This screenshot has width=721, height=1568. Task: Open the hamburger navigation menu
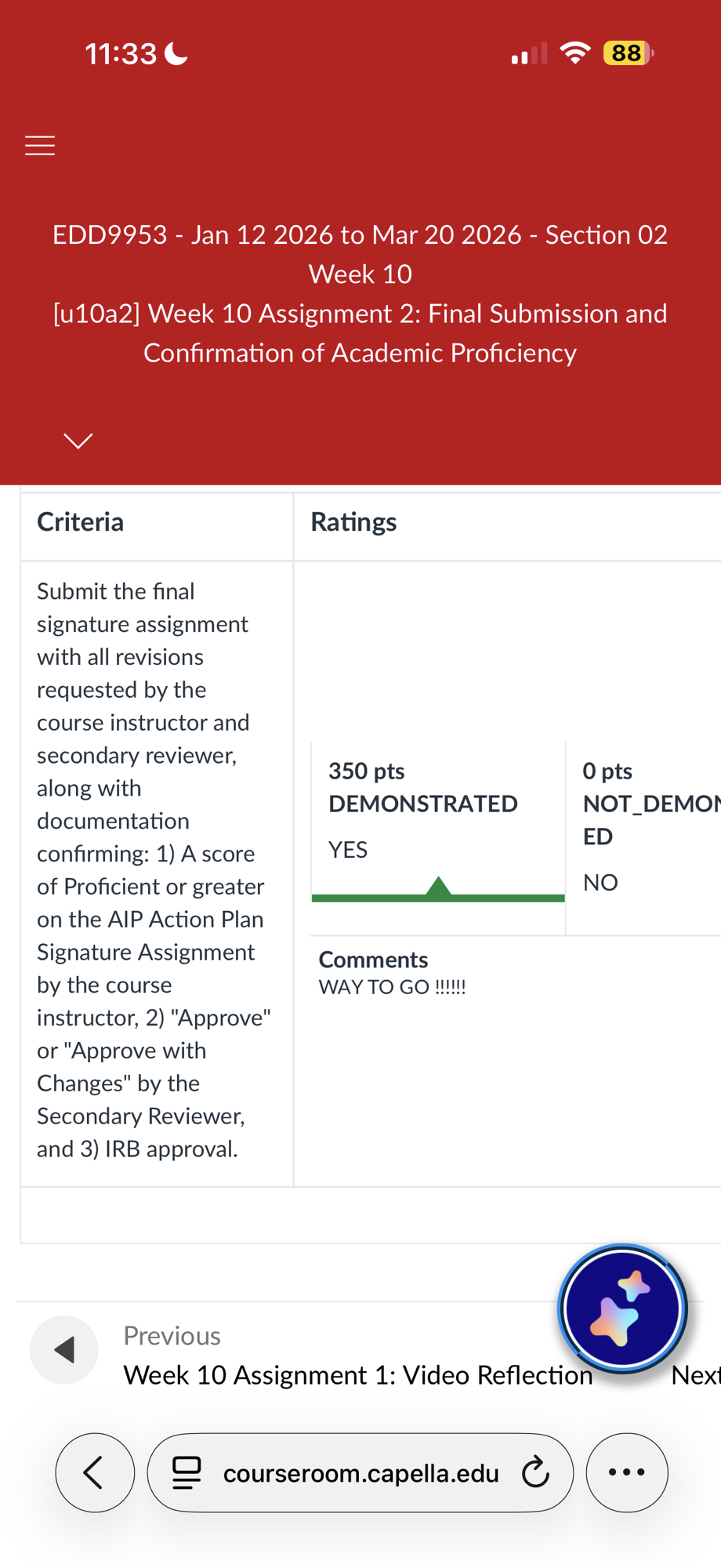pos(40,146)
